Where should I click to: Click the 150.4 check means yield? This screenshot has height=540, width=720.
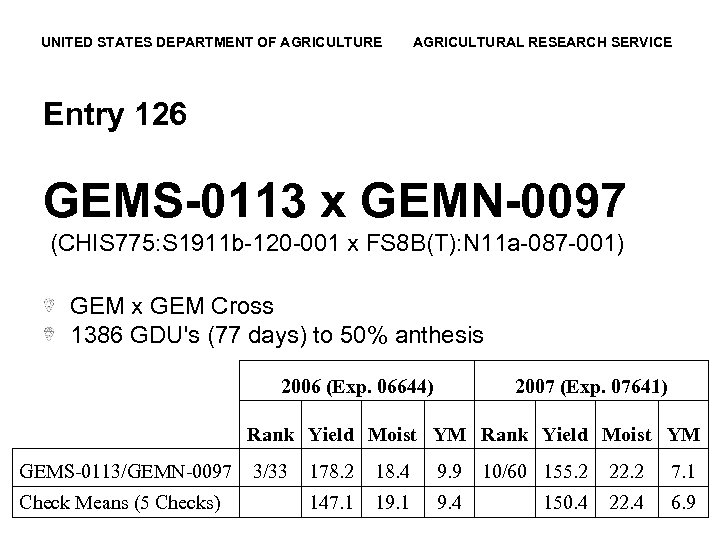click(564, 501)
